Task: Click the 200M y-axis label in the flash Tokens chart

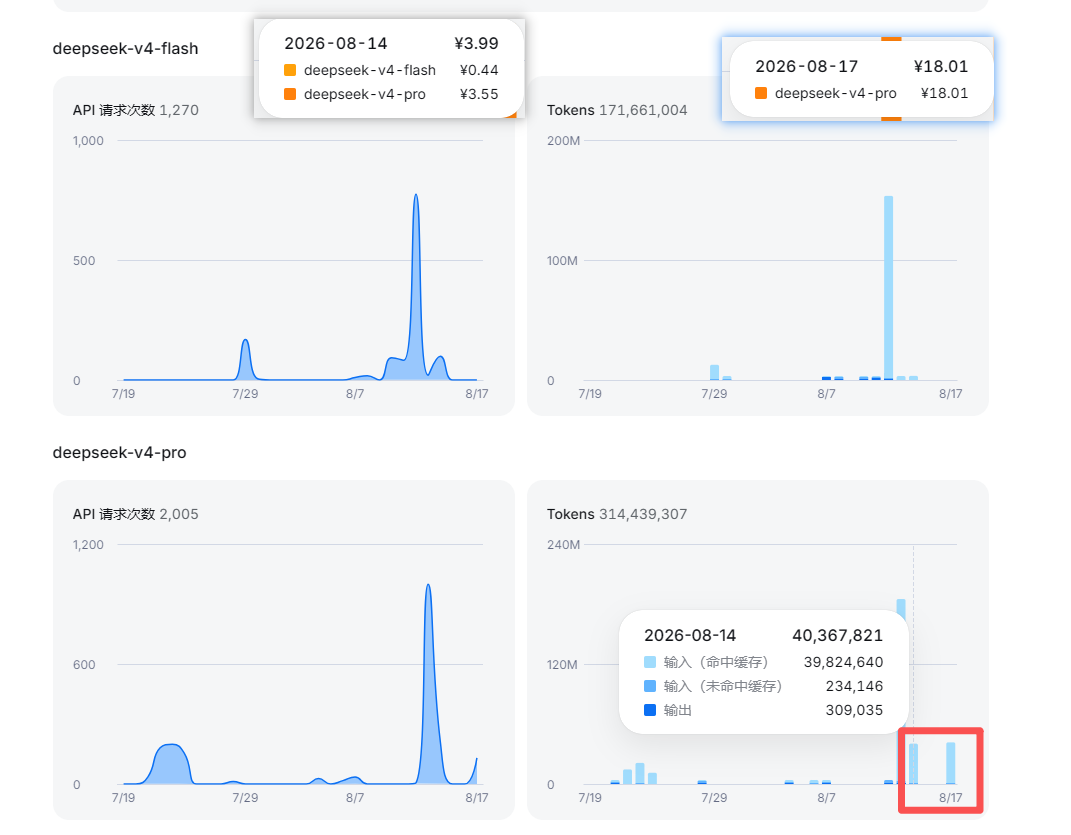Action: tap(564, 141)
